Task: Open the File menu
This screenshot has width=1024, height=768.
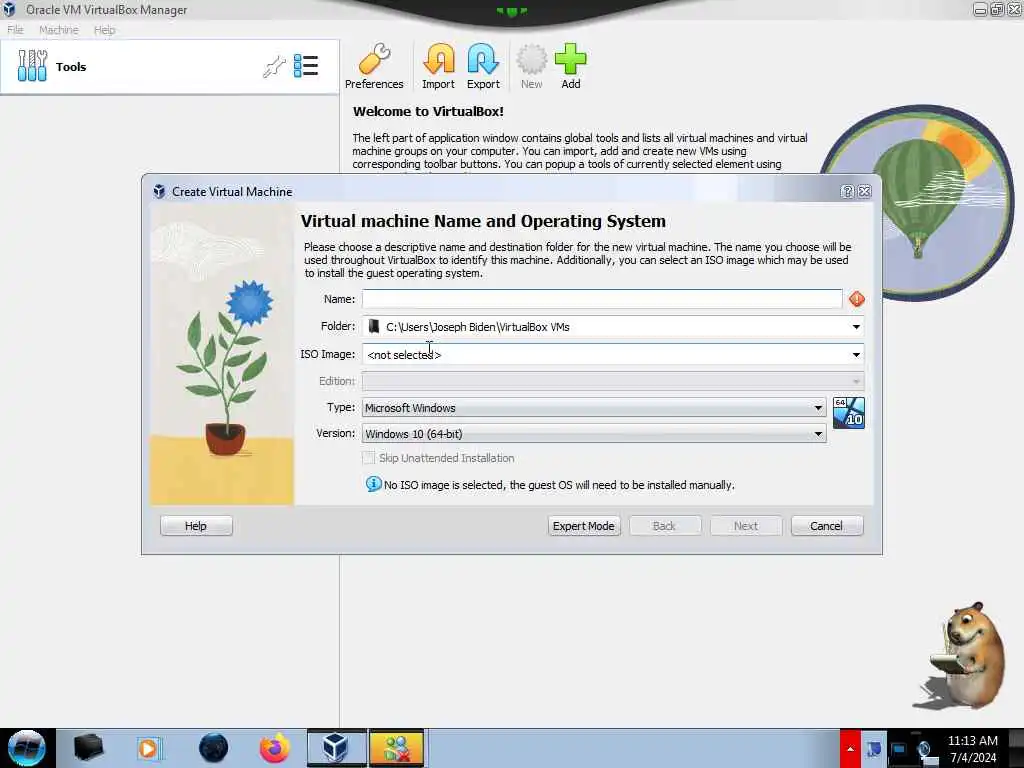Action: pos(15,29)
